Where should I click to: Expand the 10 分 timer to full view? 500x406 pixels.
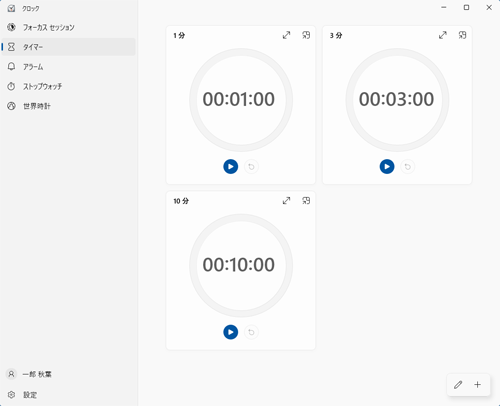(286, 201)
